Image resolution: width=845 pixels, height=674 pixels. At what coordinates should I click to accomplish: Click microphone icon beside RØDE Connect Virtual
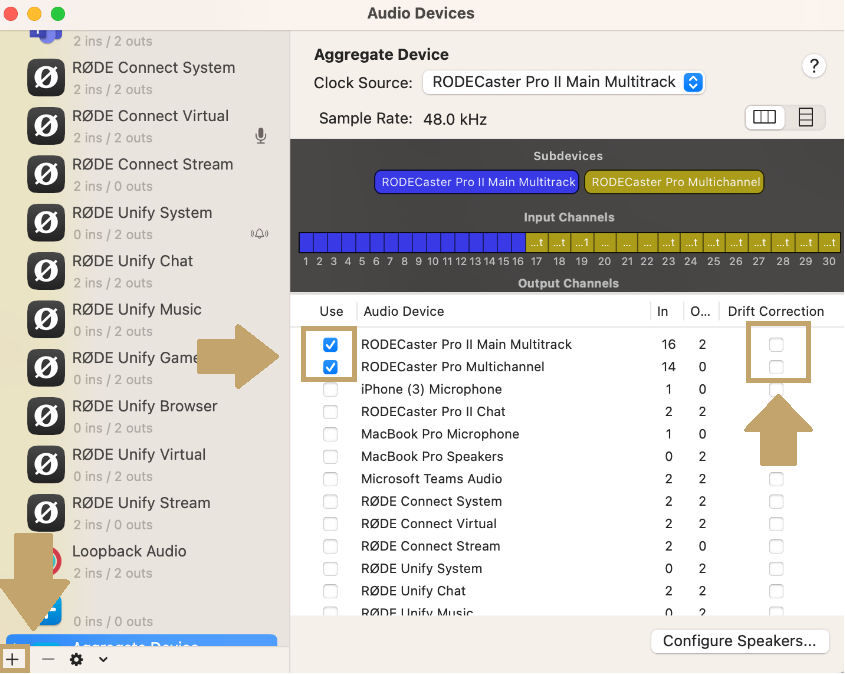tap(261, 136)
